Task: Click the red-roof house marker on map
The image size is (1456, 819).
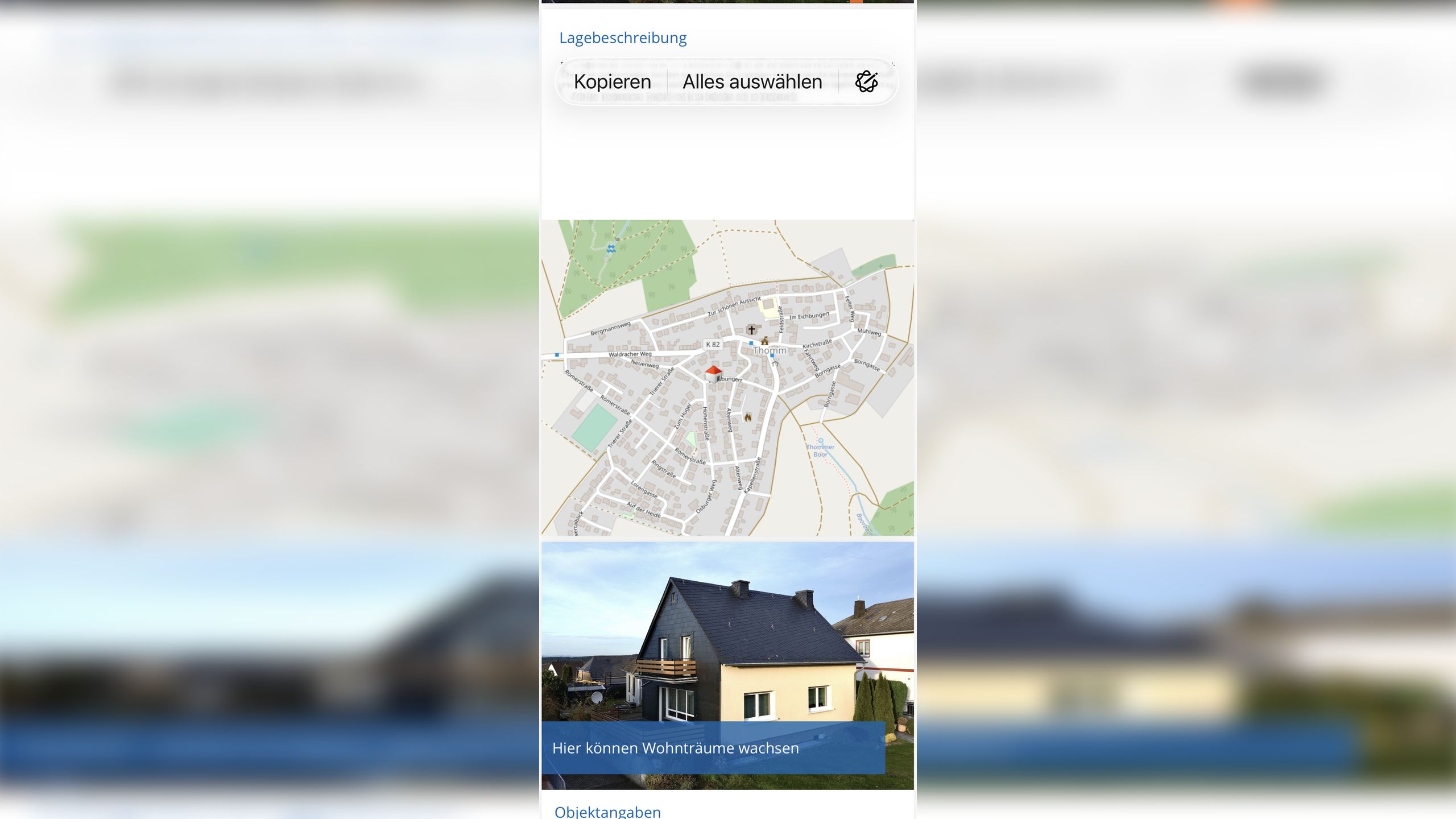Action: tap(713, 374)
